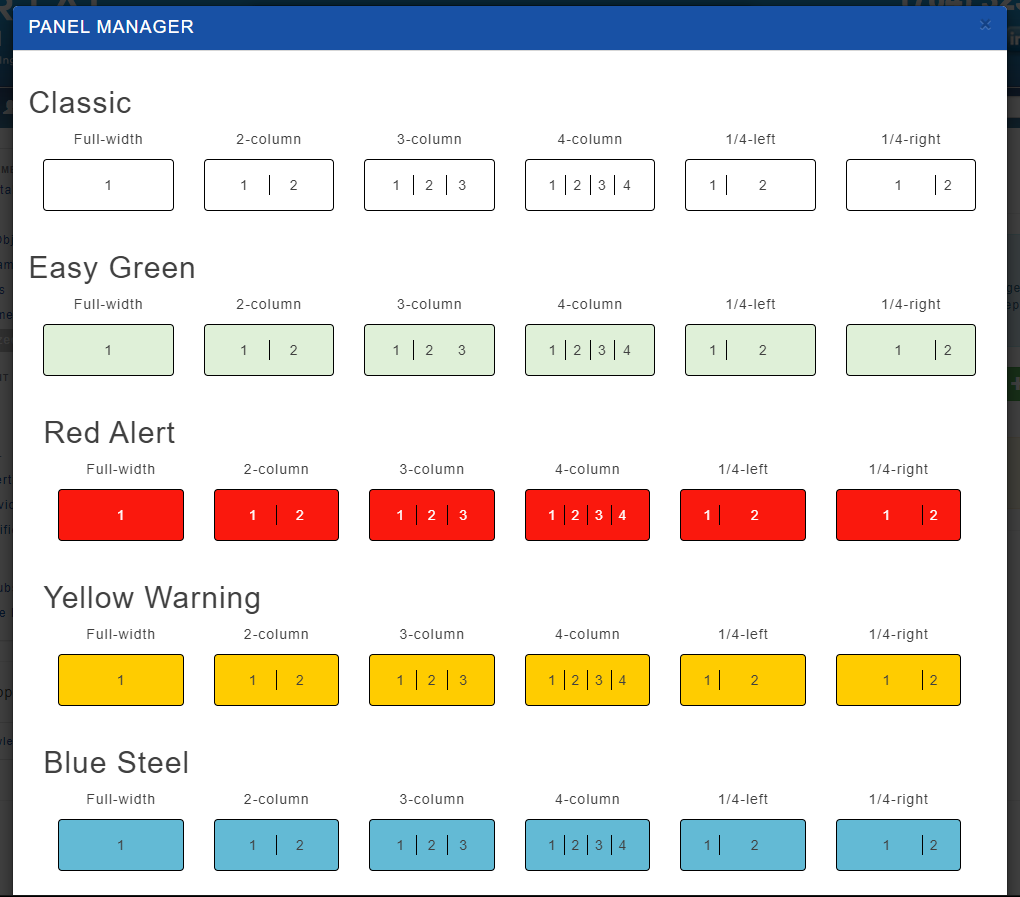Choose Easy Green 3-column layout
The width and height of the screenshot is (1020, 897).
[429, 350]
